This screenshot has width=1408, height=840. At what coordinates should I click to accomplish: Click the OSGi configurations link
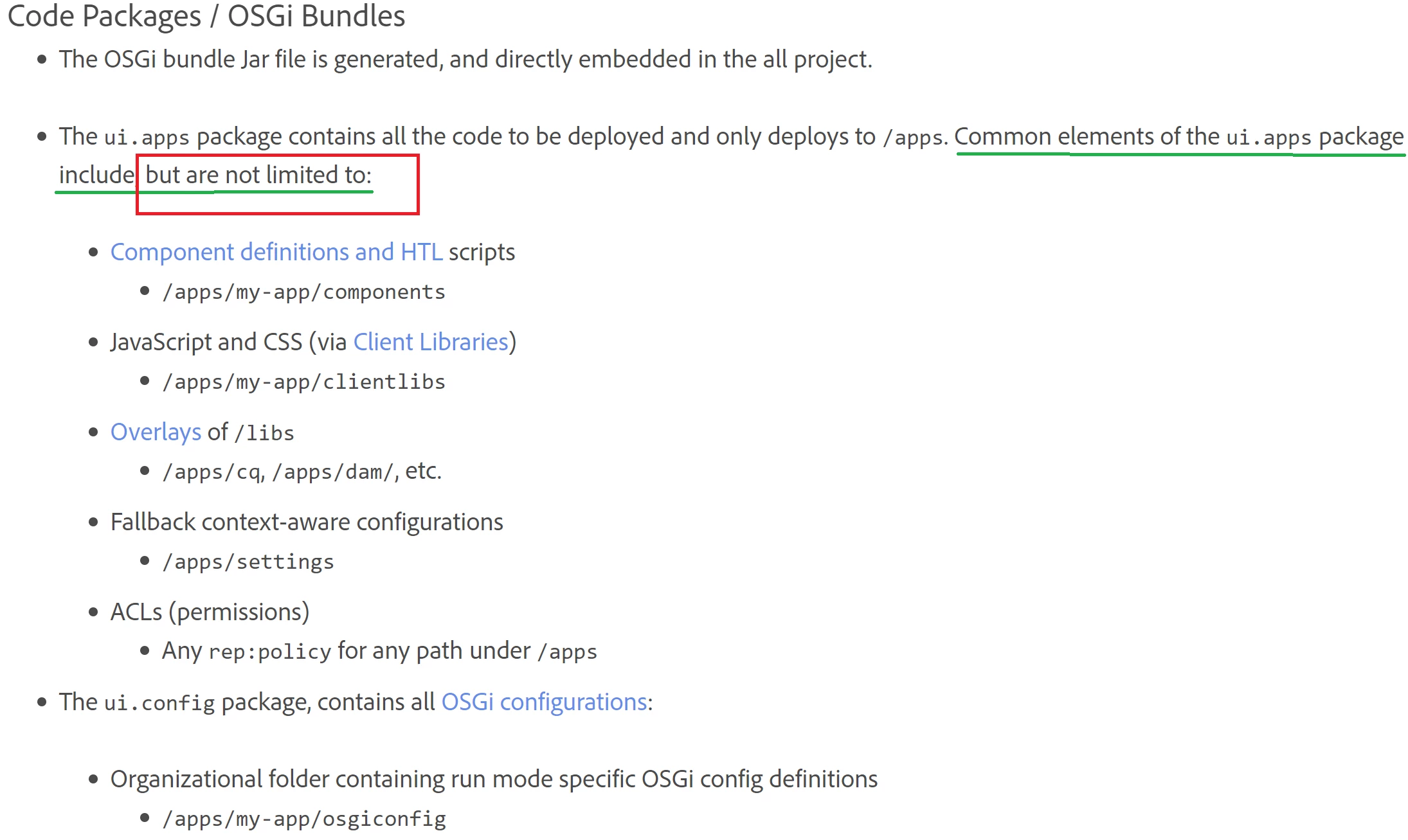544,702
